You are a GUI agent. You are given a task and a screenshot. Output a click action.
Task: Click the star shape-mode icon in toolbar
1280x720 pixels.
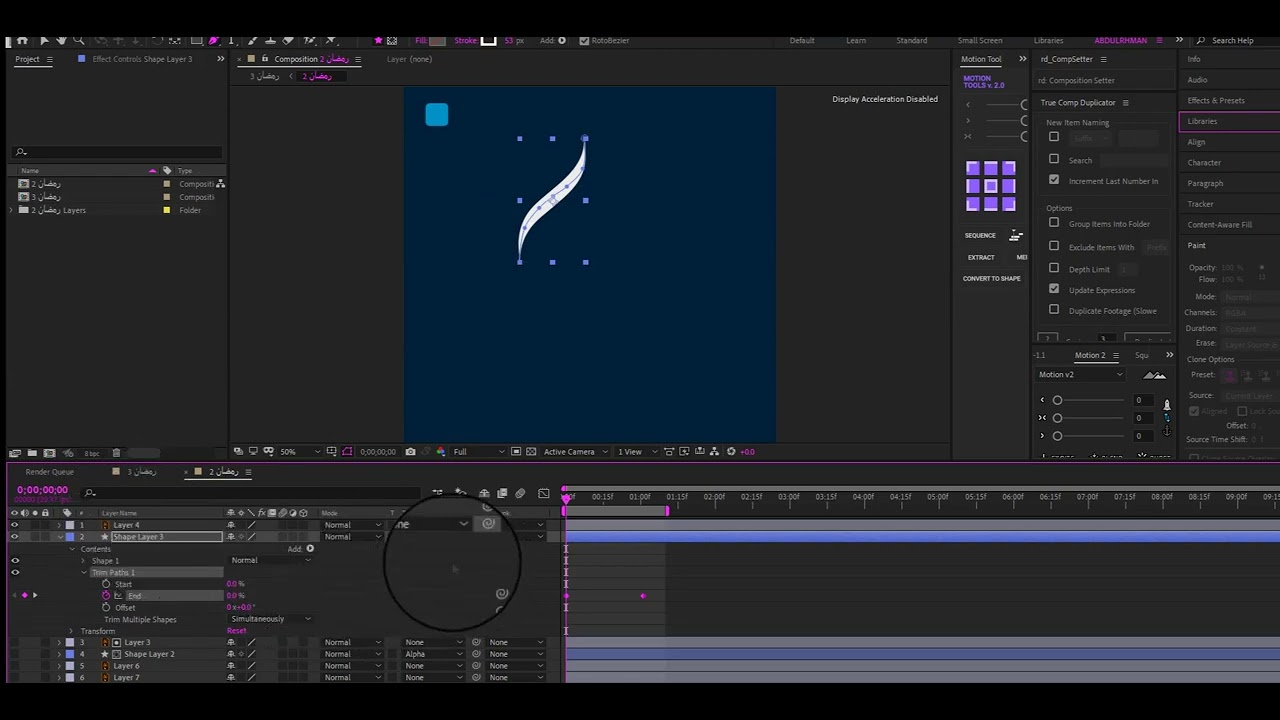[x=378, y=41]
